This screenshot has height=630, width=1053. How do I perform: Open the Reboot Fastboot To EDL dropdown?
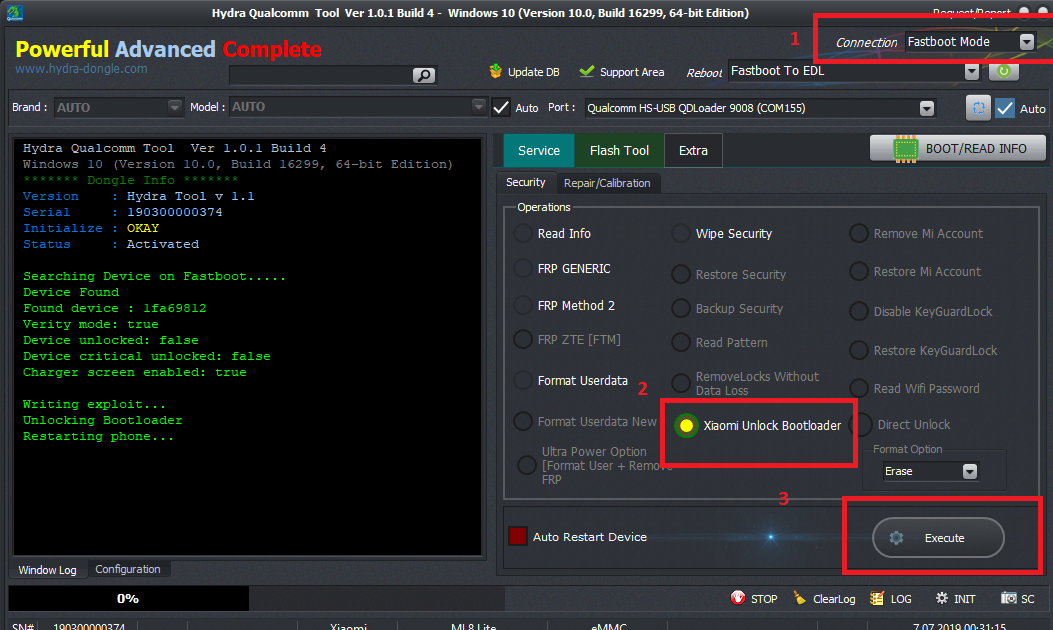[x=972, y=71]
